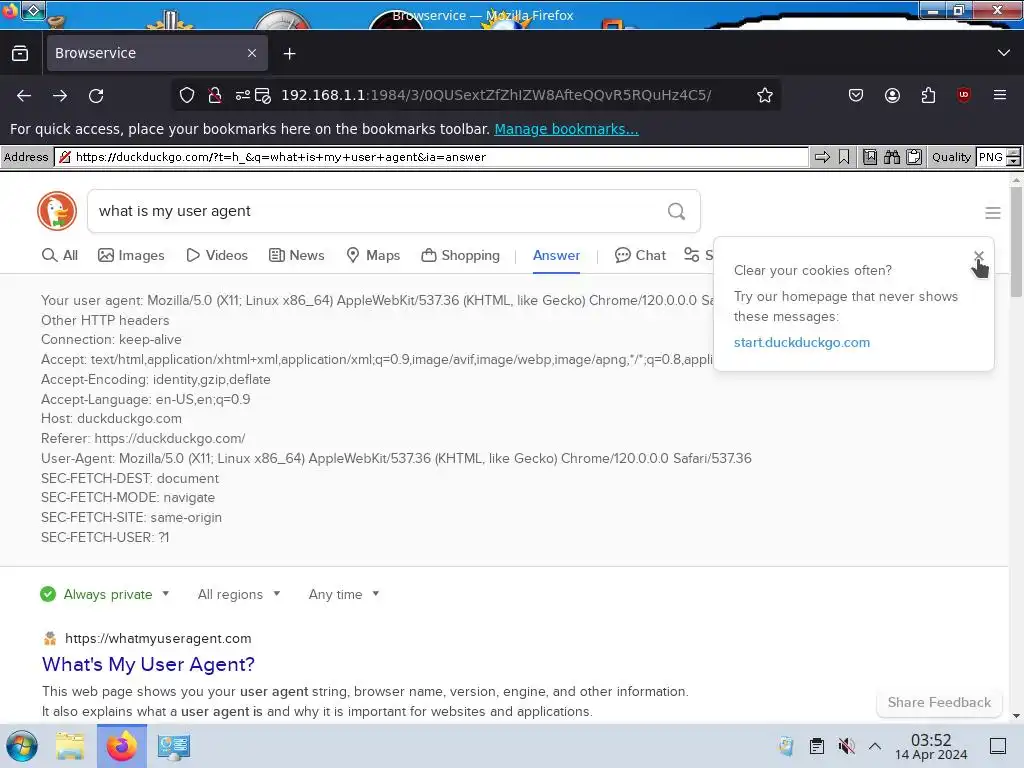Viewport: 1024px width, 768px height.
Task: Click show desktop button
Action: pyautogui.click(x=998, y=746)
